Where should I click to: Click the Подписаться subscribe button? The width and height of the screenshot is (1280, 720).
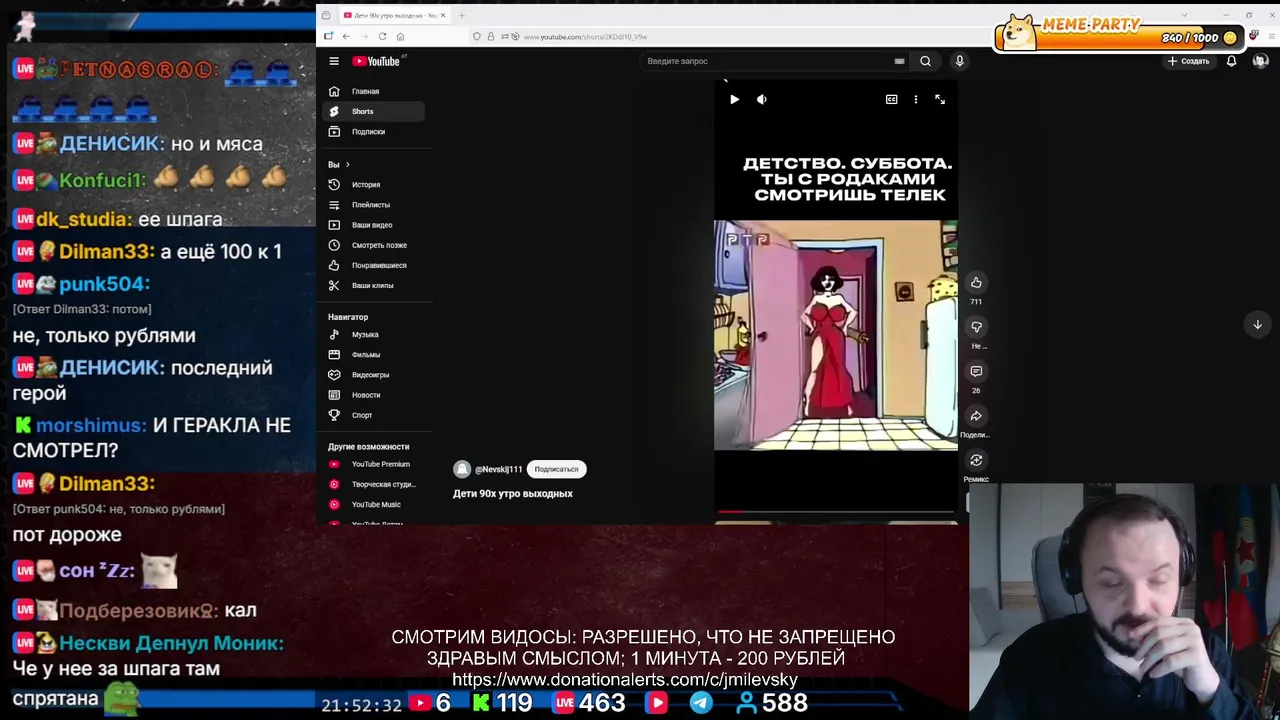pos(556,469)
